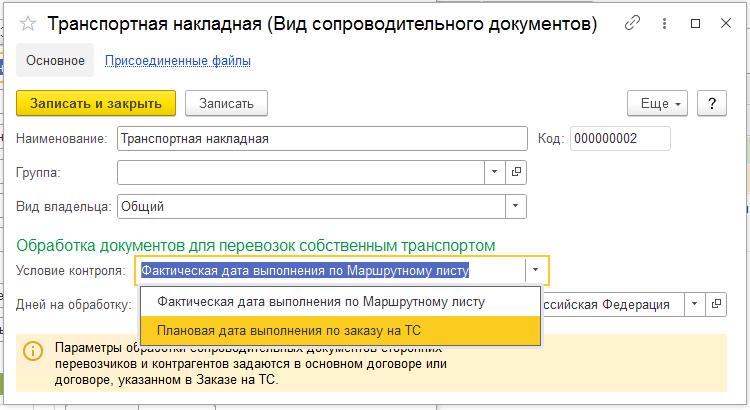Screen dimensions: 750x410
Task: Collapse the Условие контроля dropdown arrow
Action: tap(536, 270)
